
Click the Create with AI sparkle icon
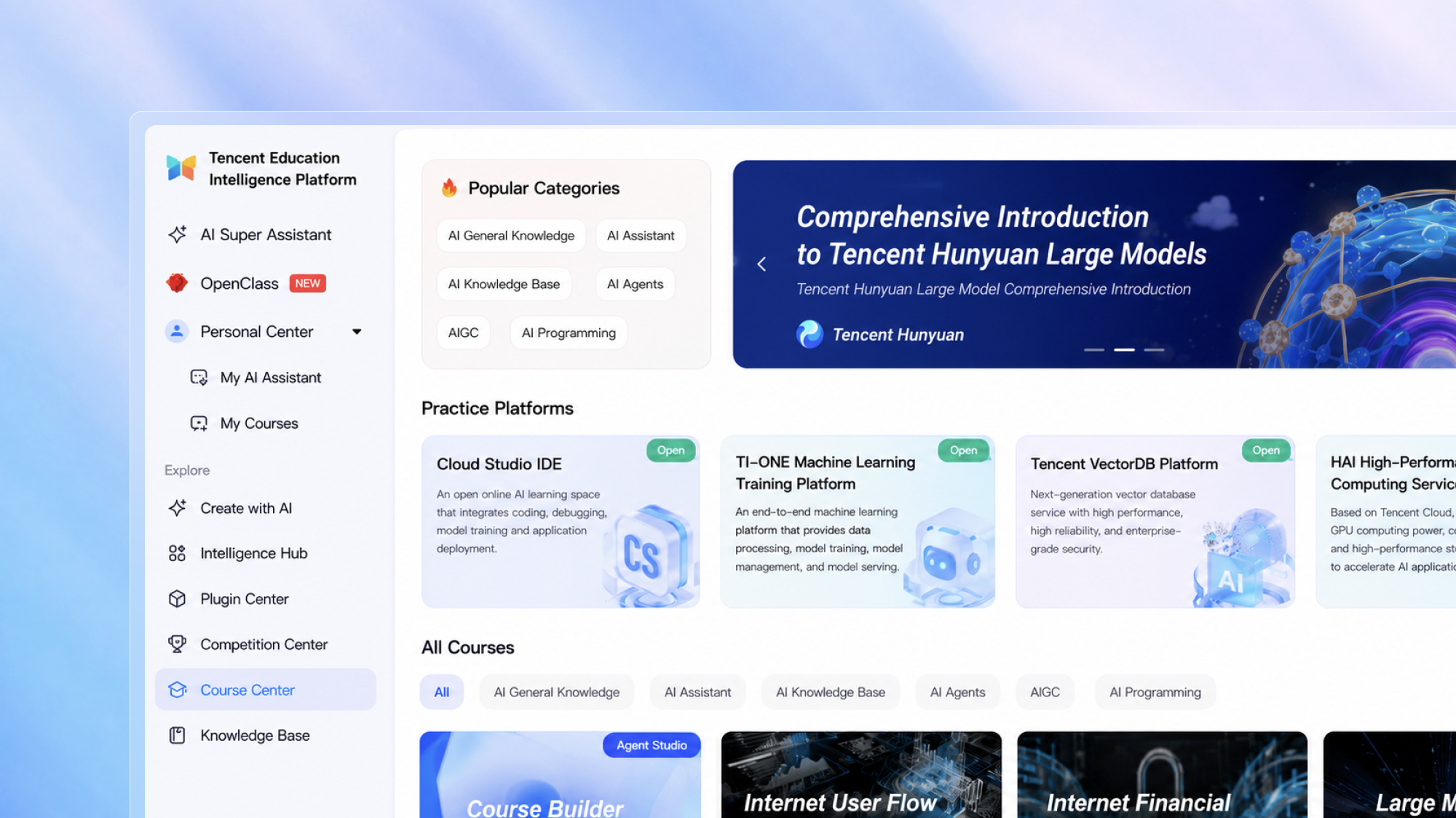tap(177, 508)
